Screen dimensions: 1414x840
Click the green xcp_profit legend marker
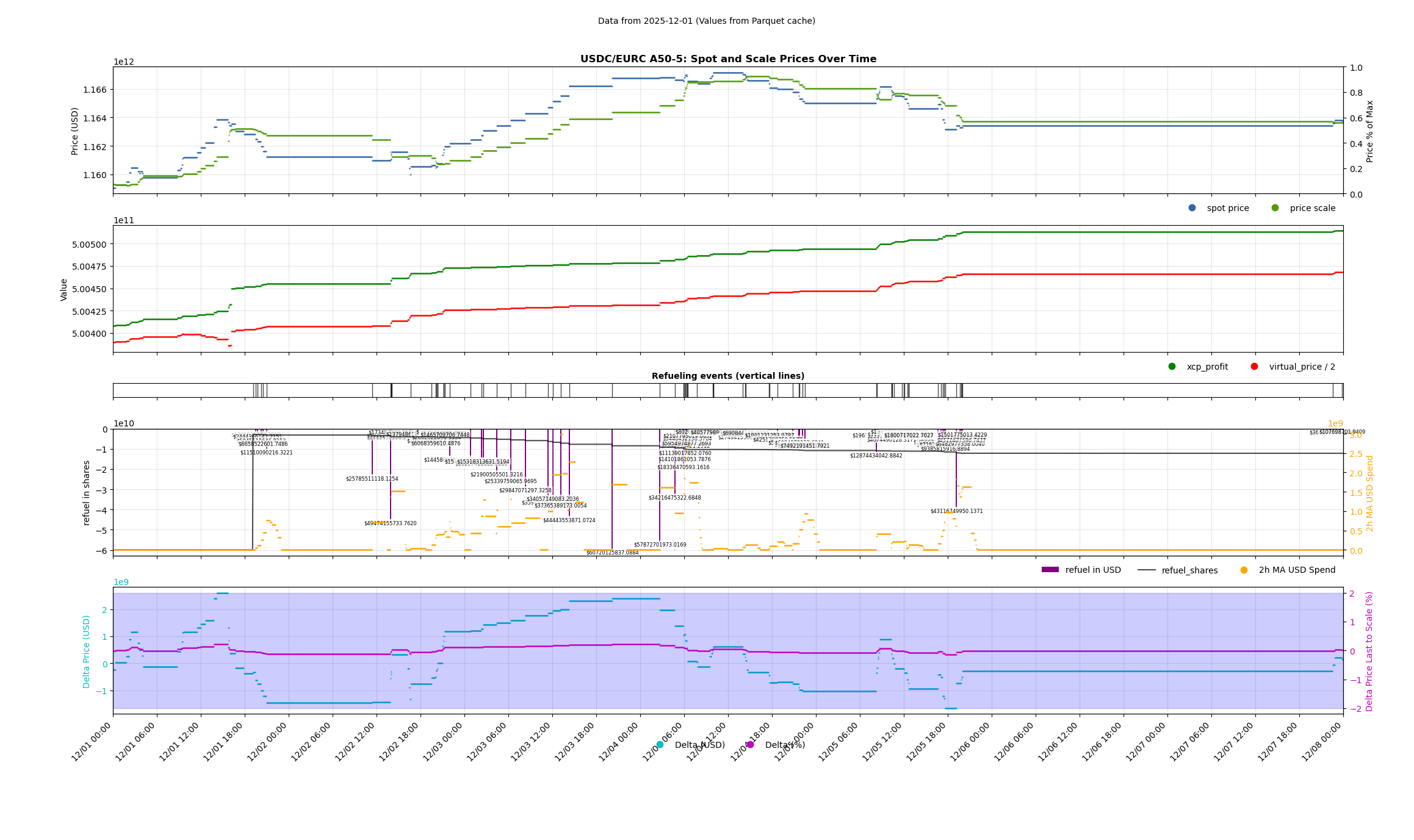1172,367
